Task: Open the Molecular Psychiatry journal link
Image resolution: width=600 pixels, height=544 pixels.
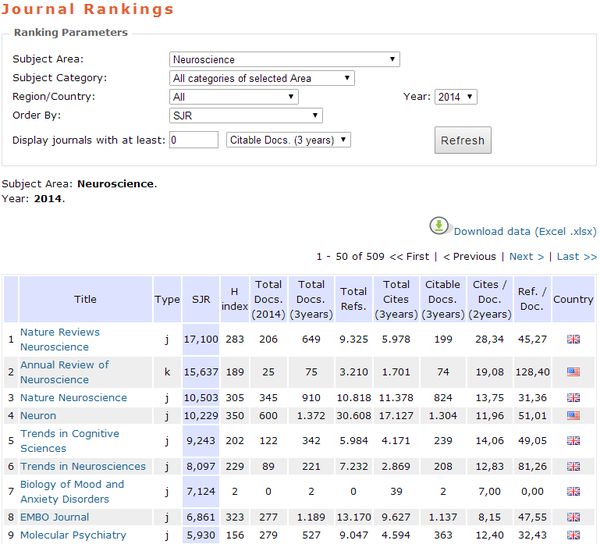Action: [x=73, y=535]
